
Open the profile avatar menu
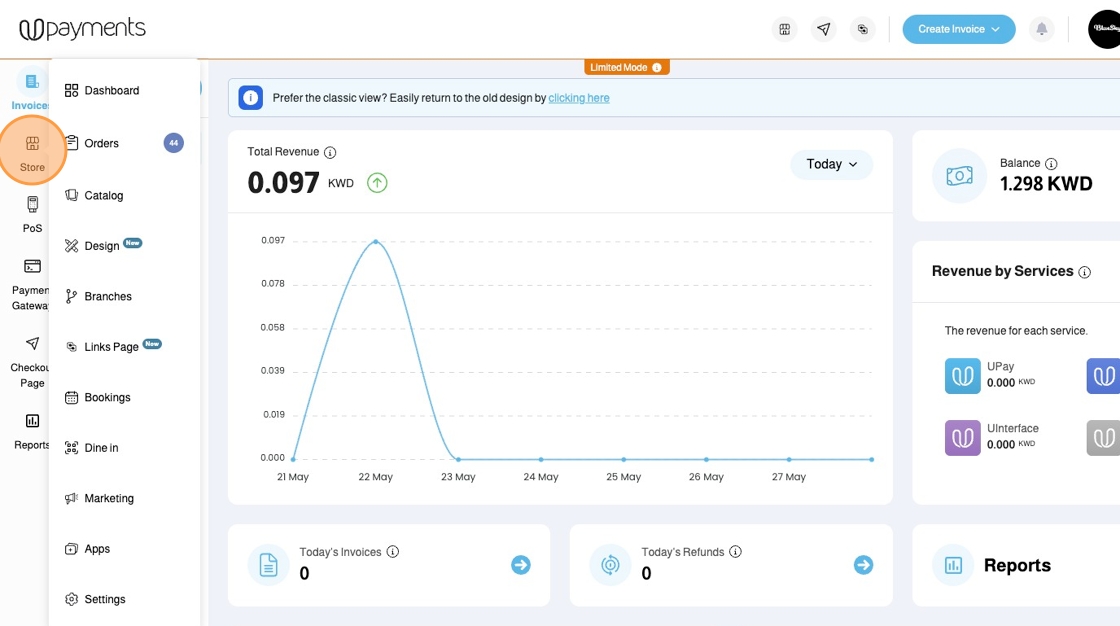tap(1104, 29)
